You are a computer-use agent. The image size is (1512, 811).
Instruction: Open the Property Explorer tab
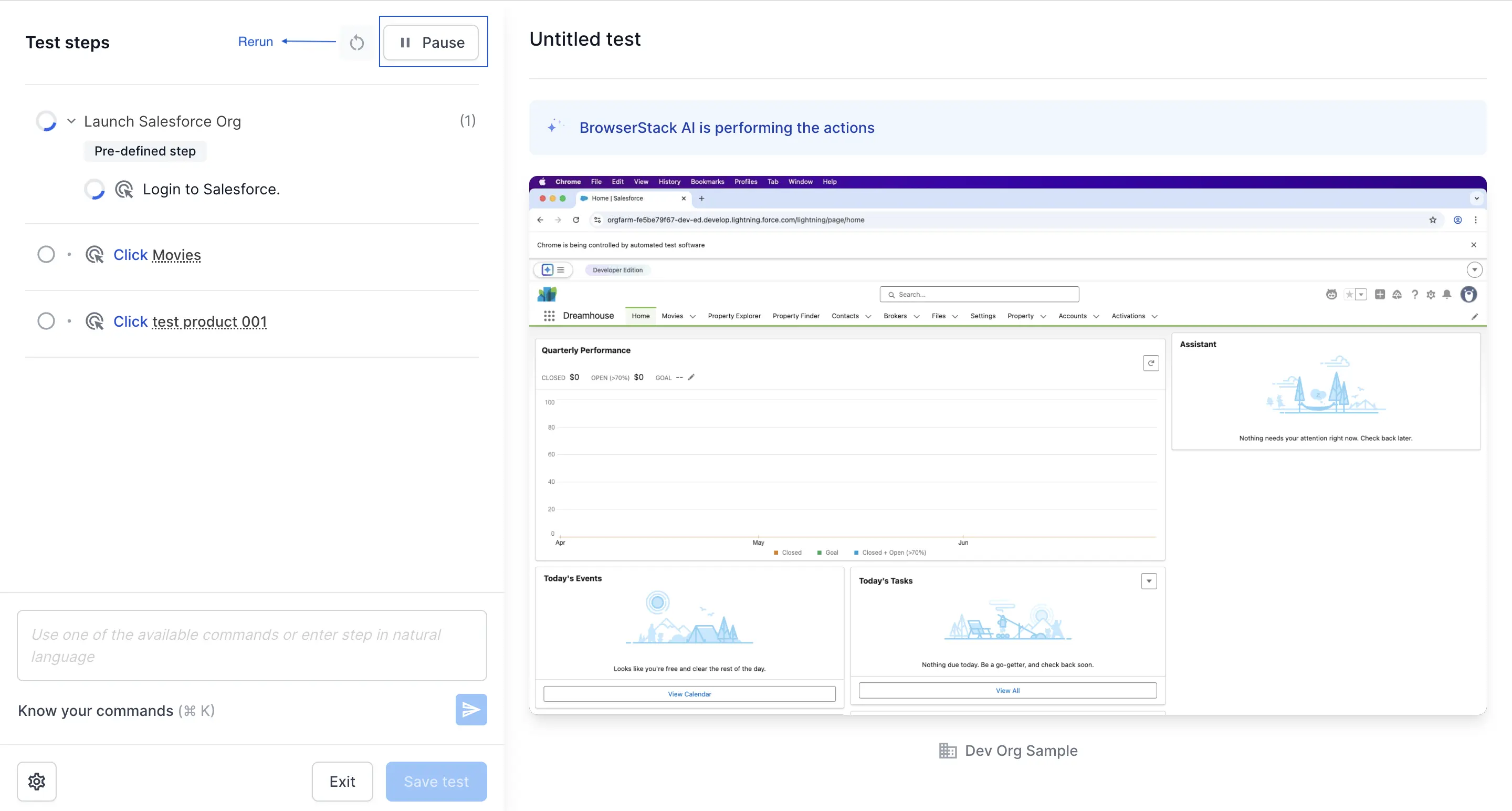pos(734,316)
